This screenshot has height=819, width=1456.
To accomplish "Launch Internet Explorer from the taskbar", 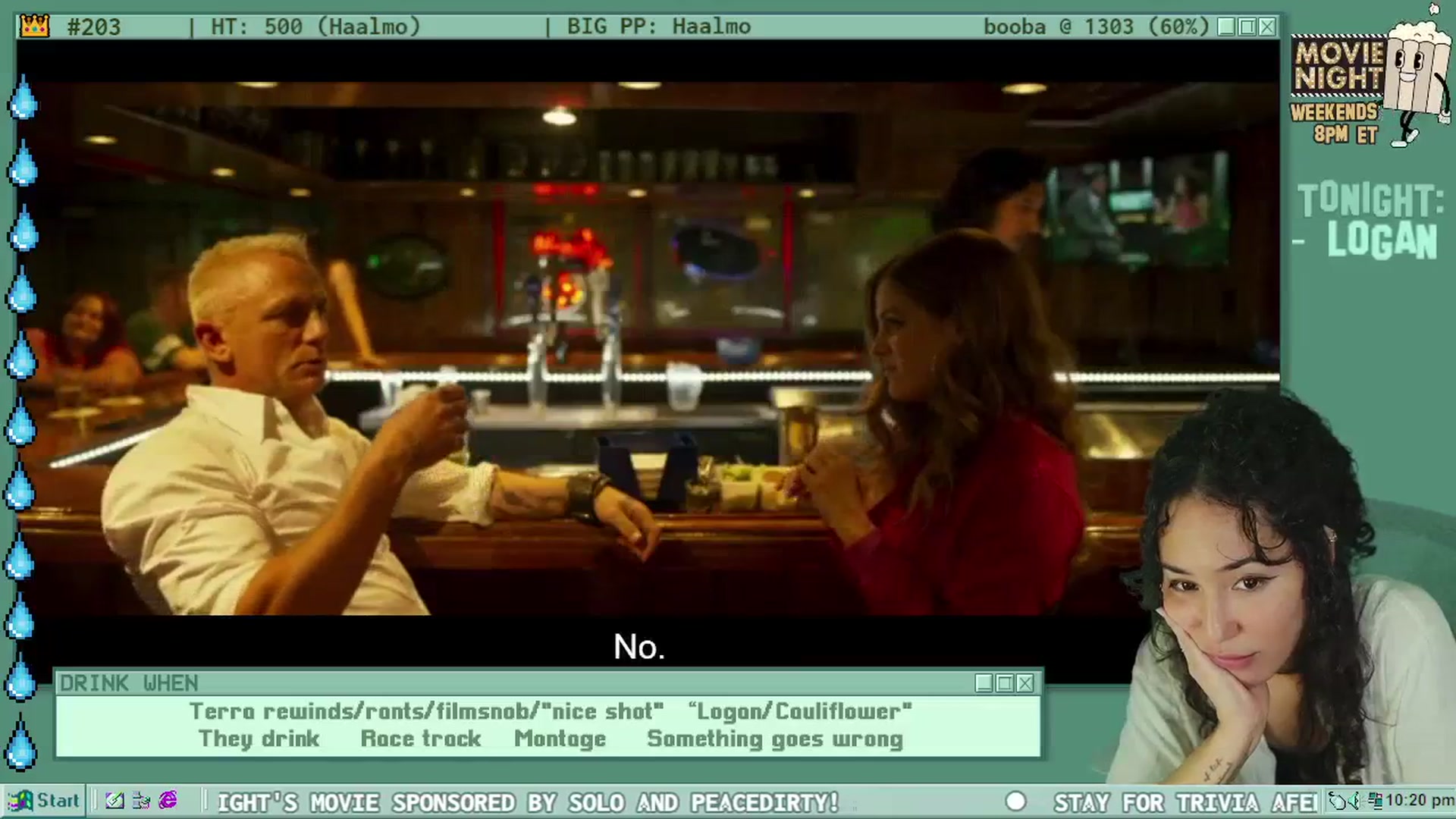I will (168, 801).
